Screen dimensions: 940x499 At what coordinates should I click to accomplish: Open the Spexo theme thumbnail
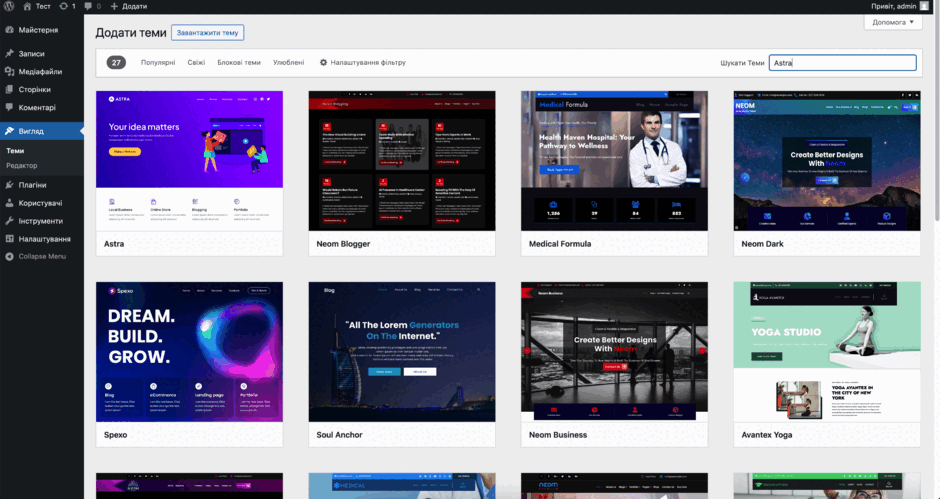[x=189, y=352]
